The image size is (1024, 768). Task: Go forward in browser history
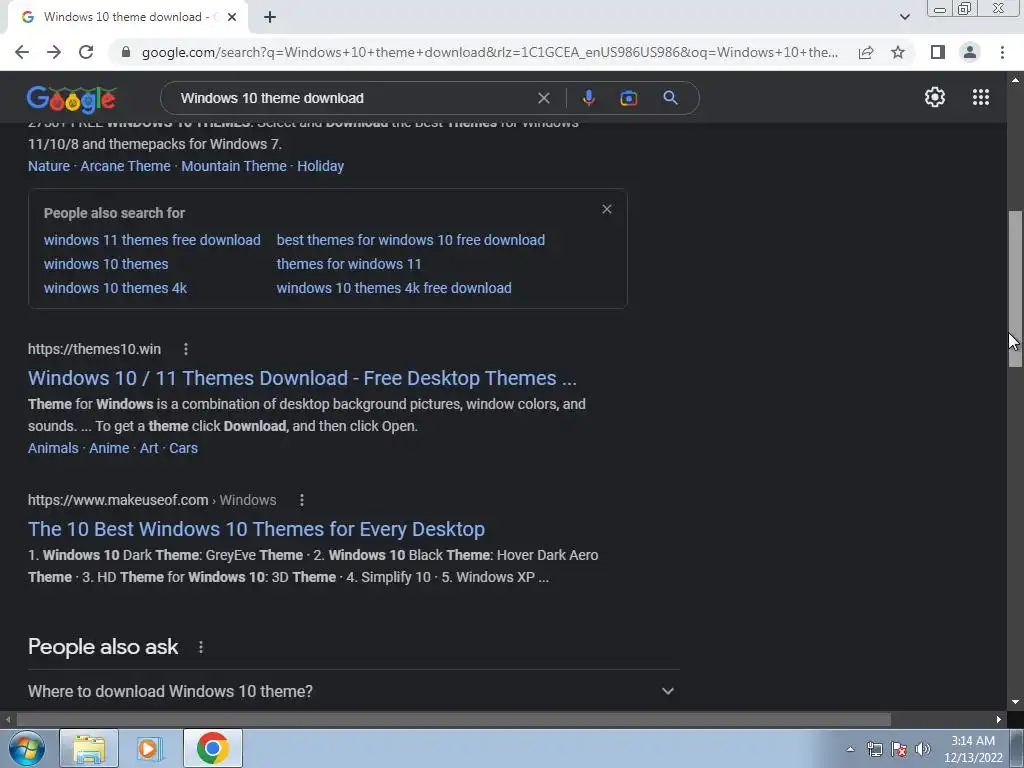(54, 52)
